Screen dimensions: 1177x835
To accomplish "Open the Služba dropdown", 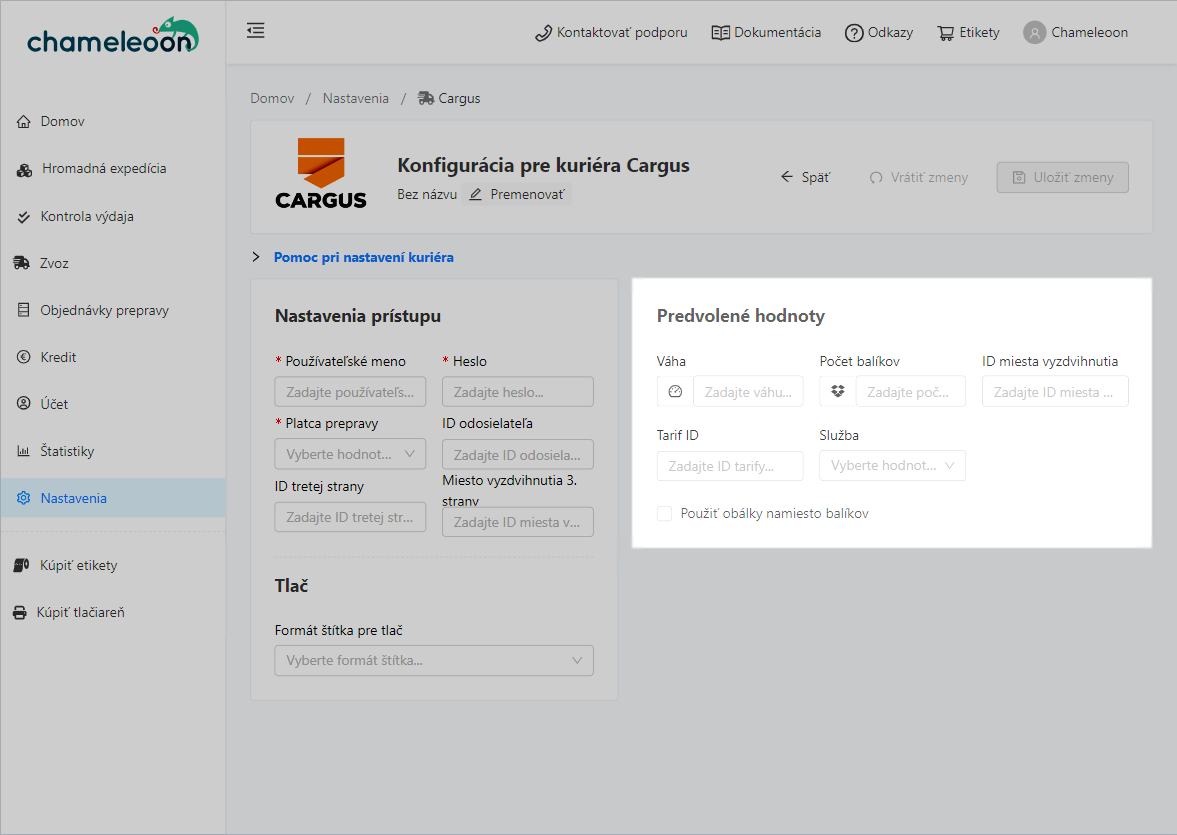I will [x=892, y=466].
